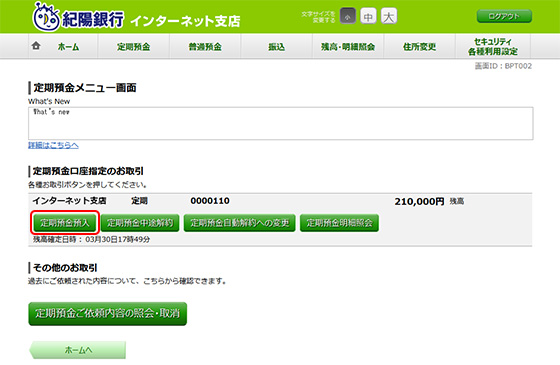Click inside the What's New text box

[x=281, y=123]
